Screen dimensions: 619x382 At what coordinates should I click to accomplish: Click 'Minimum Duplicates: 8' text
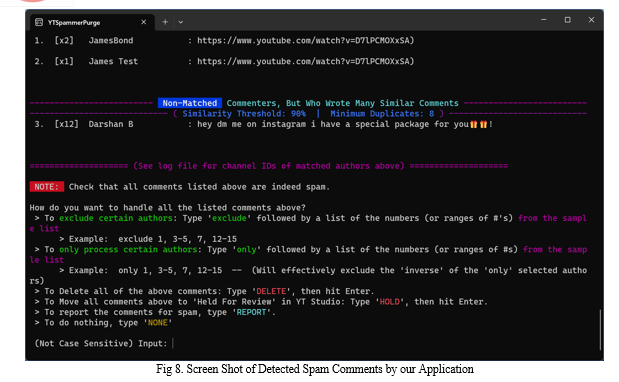pos(382,114)
